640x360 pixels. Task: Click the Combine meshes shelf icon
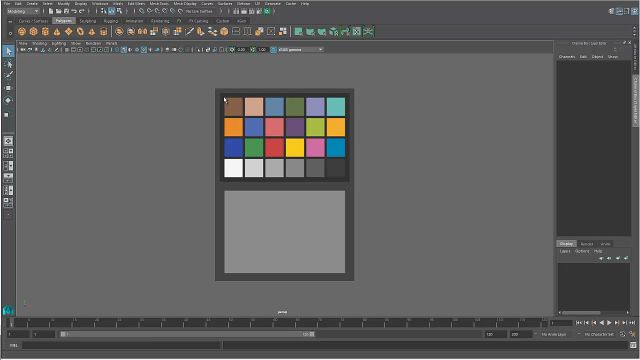tap(119, 31)
